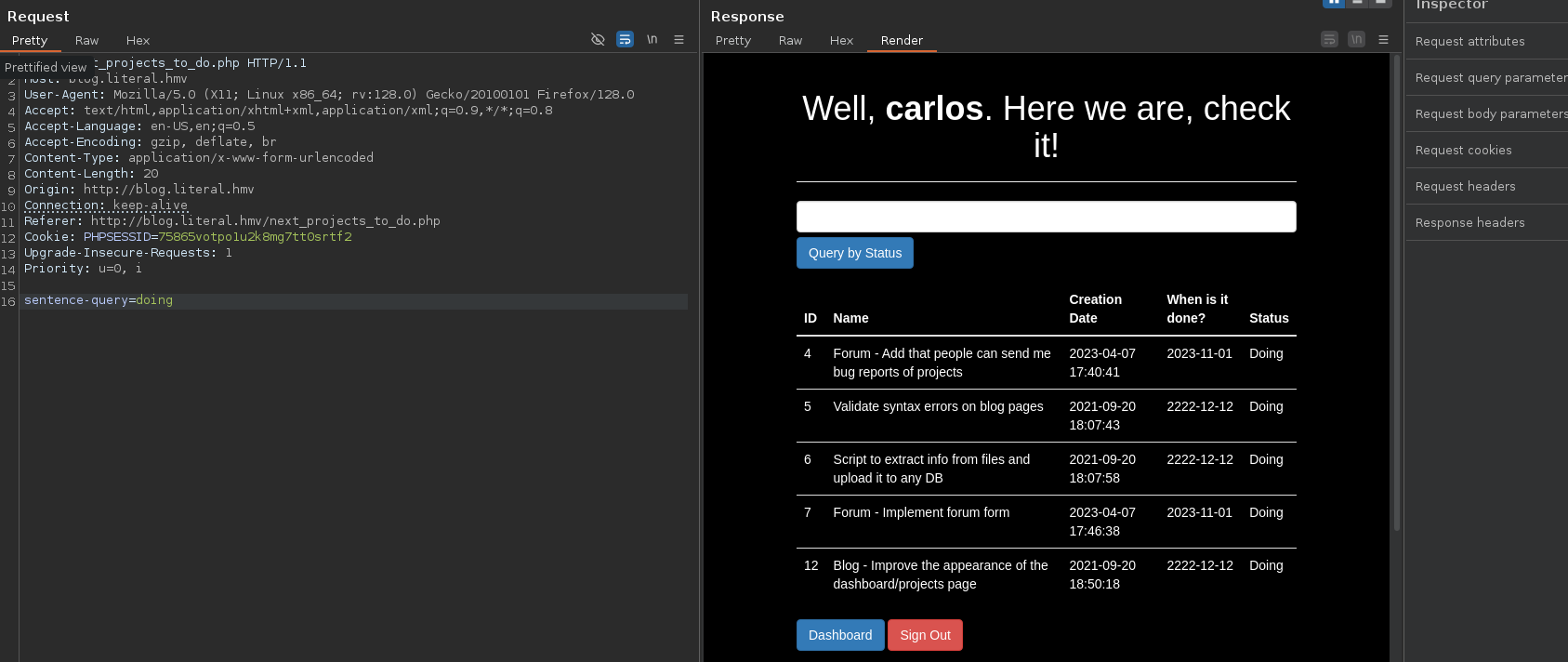Image resolution: width=1568 pixels, height=662 pixels.
Task: Select the side-by-side split layout icon
Action: (1334, 3)
